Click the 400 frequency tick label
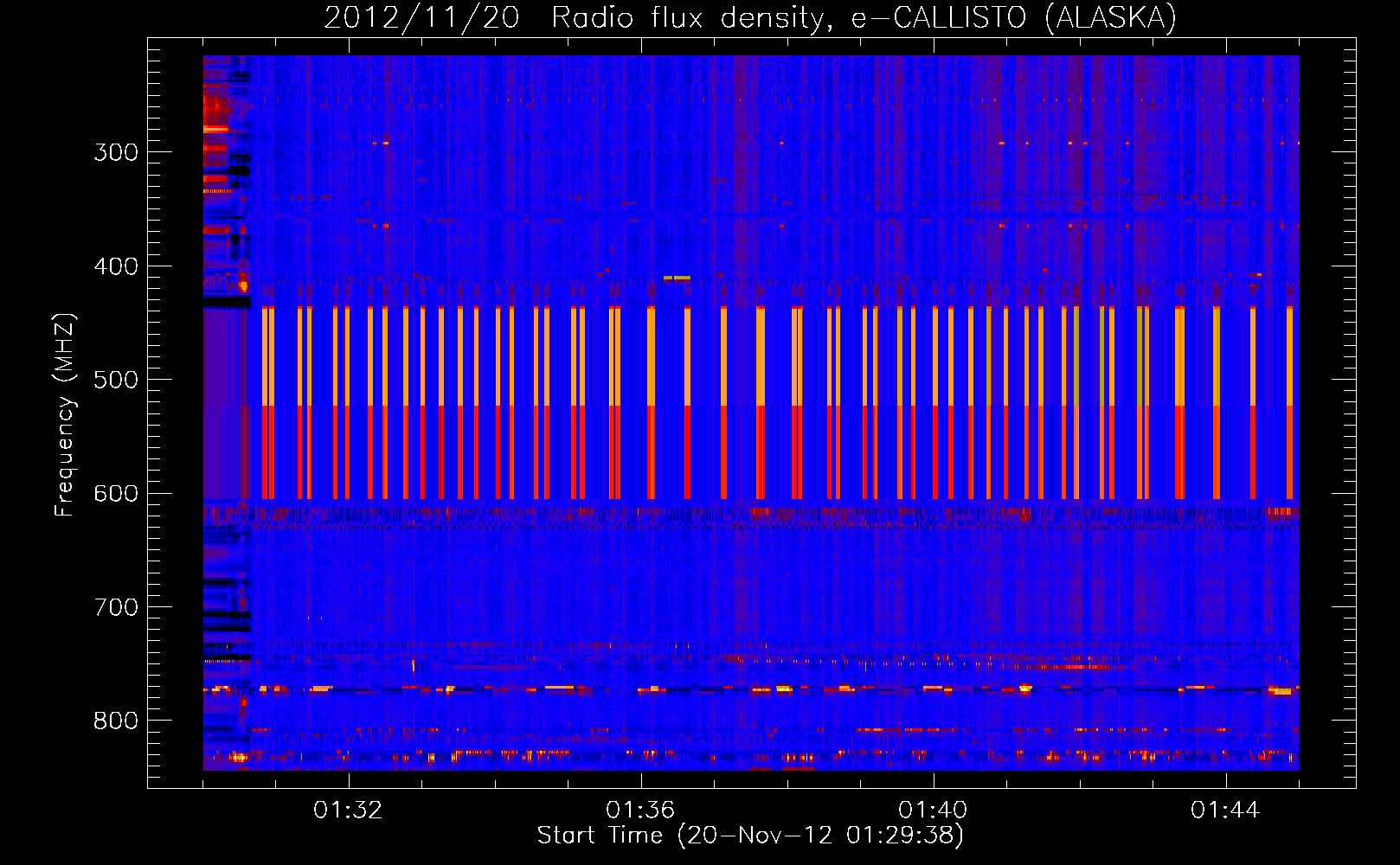Image resolution: width=1400 pixels, height=865 pixels. point(116,266)
